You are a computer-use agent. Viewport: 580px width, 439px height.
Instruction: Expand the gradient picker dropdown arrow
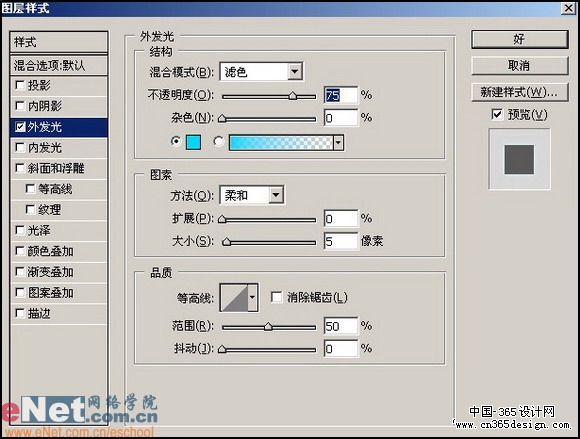tap(338, 143)
